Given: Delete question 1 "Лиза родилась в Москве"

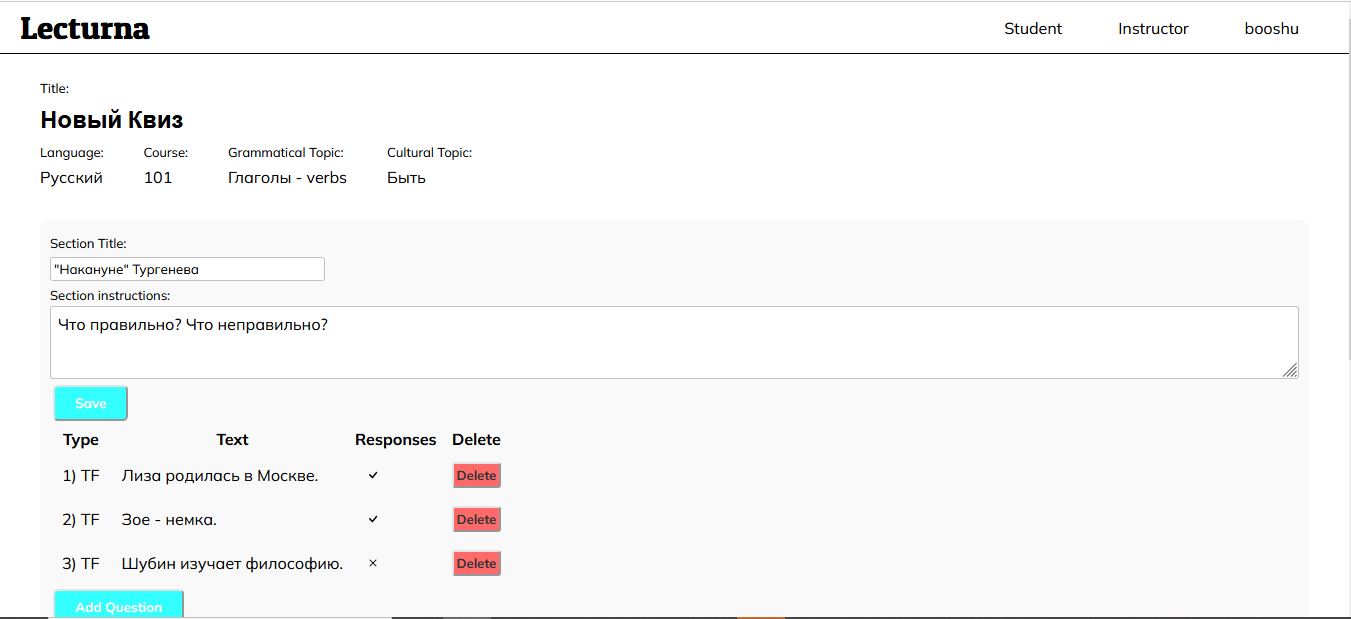Looking at the screenshot, I should (x=476, y=475).
